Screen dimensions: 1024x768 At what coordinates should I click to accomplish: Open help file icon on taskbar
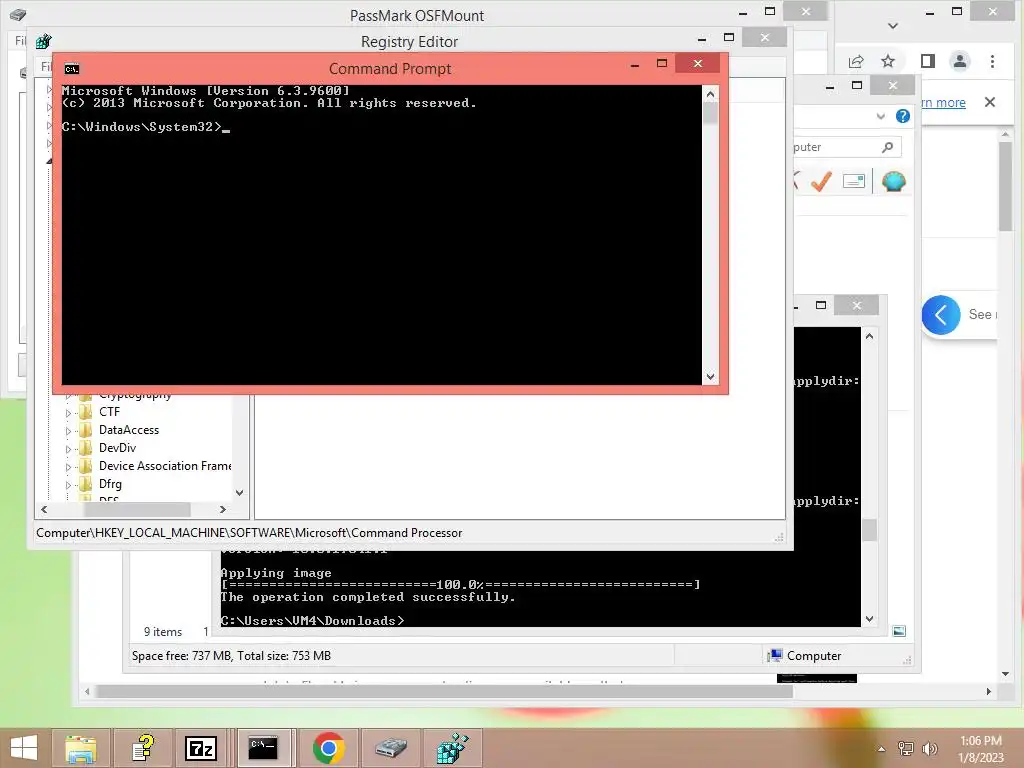coord(143,748)
